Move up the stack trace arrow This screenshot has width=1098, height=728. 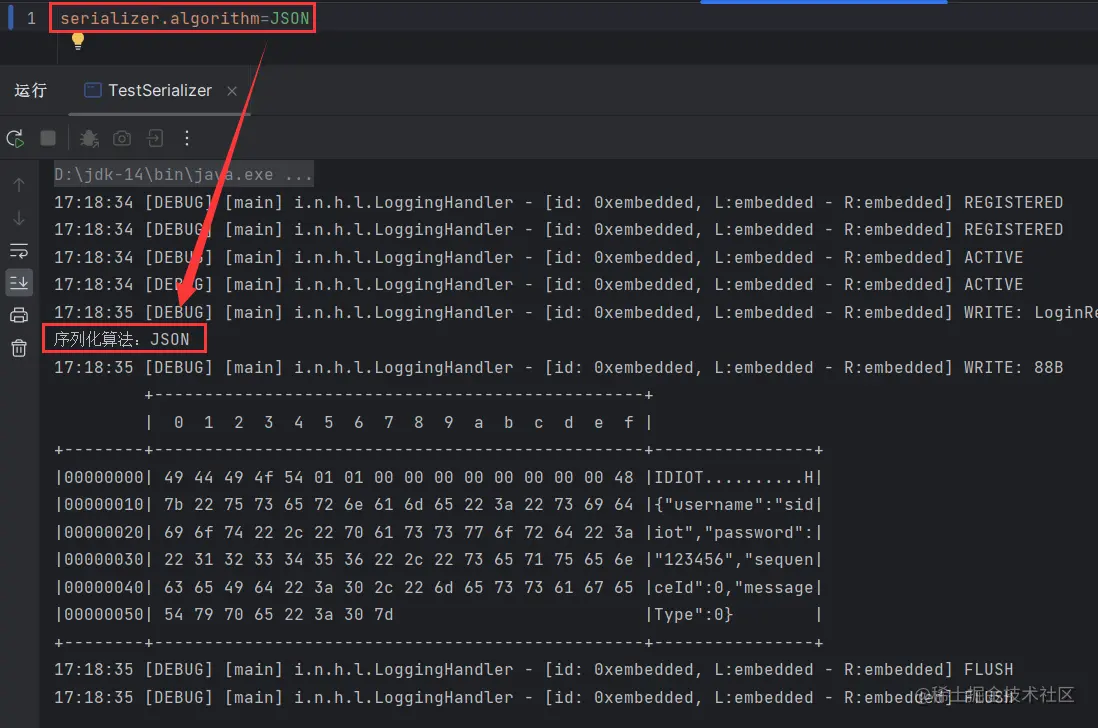point(19,185)
